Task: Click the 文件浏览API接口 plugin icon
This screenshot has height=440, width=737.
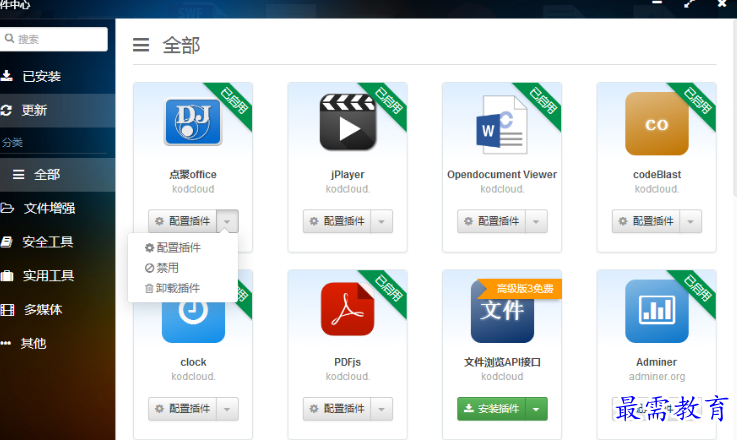Action: (502, 311)
